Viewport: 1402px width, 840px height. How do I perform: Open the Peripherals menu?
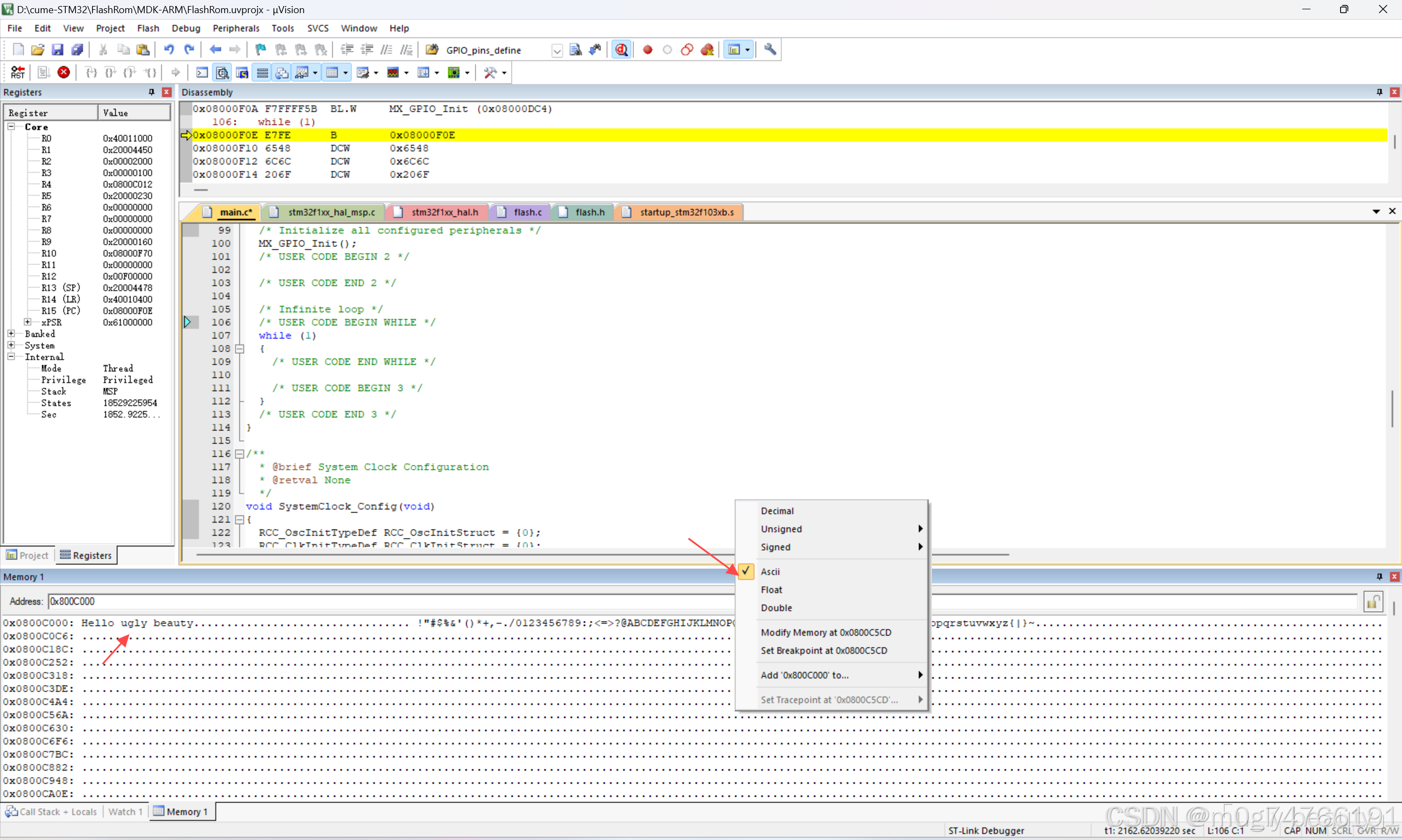(236, 28)
